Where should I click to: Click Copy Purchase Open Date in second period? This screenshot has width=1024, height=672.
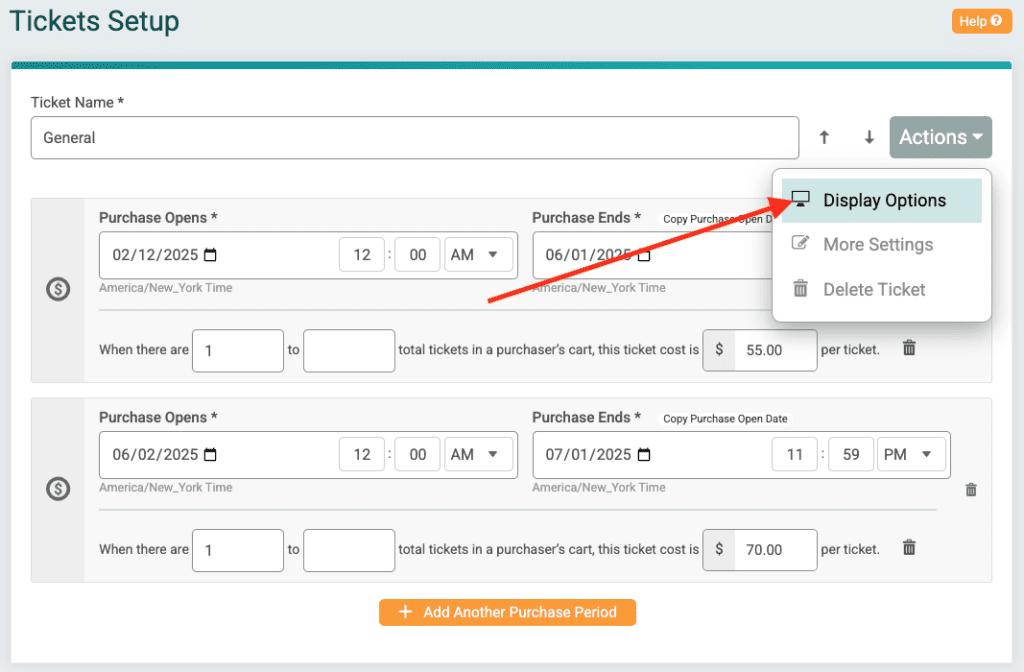(x=725, y=419)
